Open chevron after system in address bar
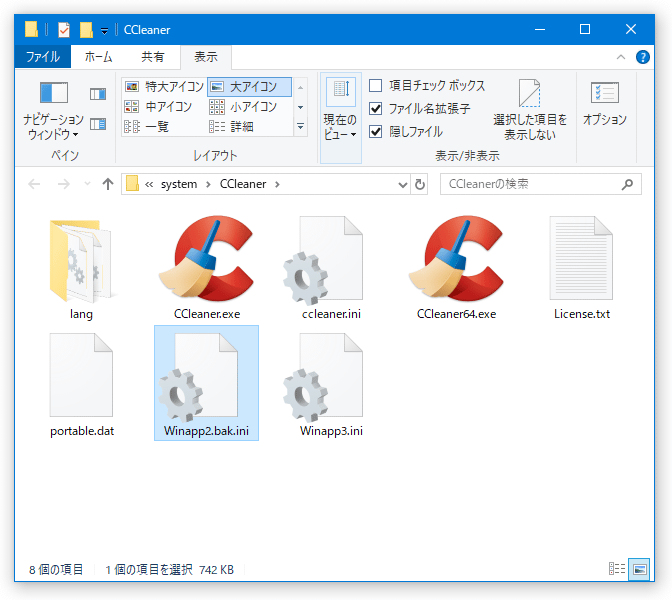The image size is (672, 600). click(x=208, y=185)
